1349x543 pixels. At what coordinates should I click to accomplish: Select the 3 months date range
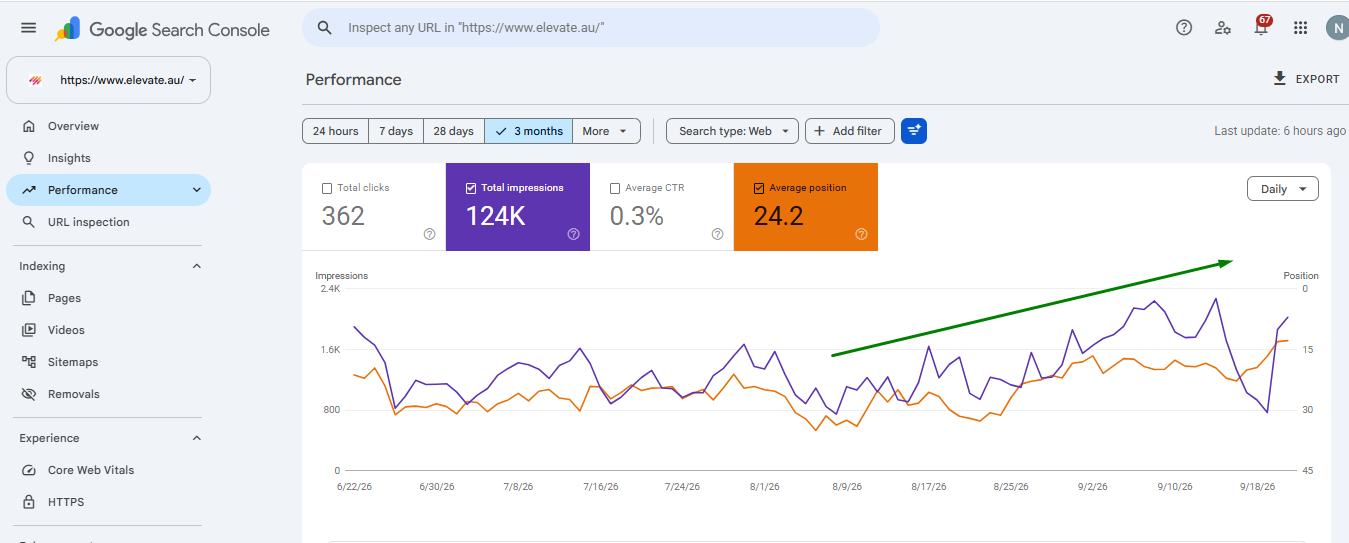pos(528,131)
